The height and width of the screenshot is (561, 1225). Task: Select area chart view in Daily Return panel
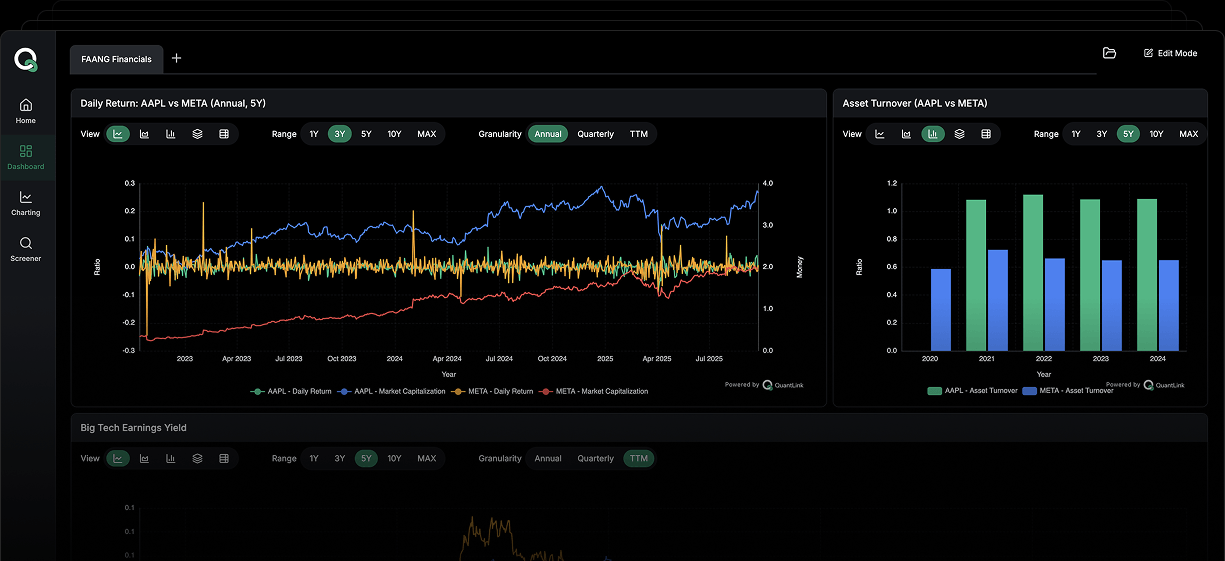tap(144, 134)
